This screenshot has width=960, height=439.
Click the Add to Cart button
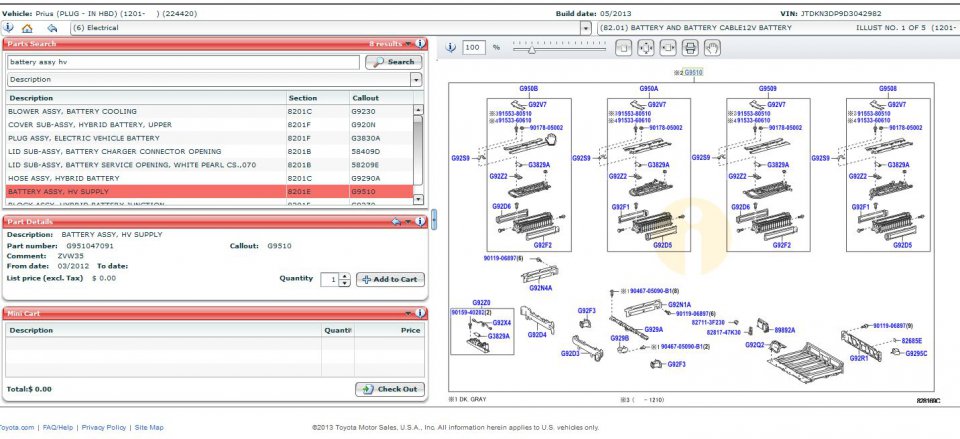click(390, 280)
